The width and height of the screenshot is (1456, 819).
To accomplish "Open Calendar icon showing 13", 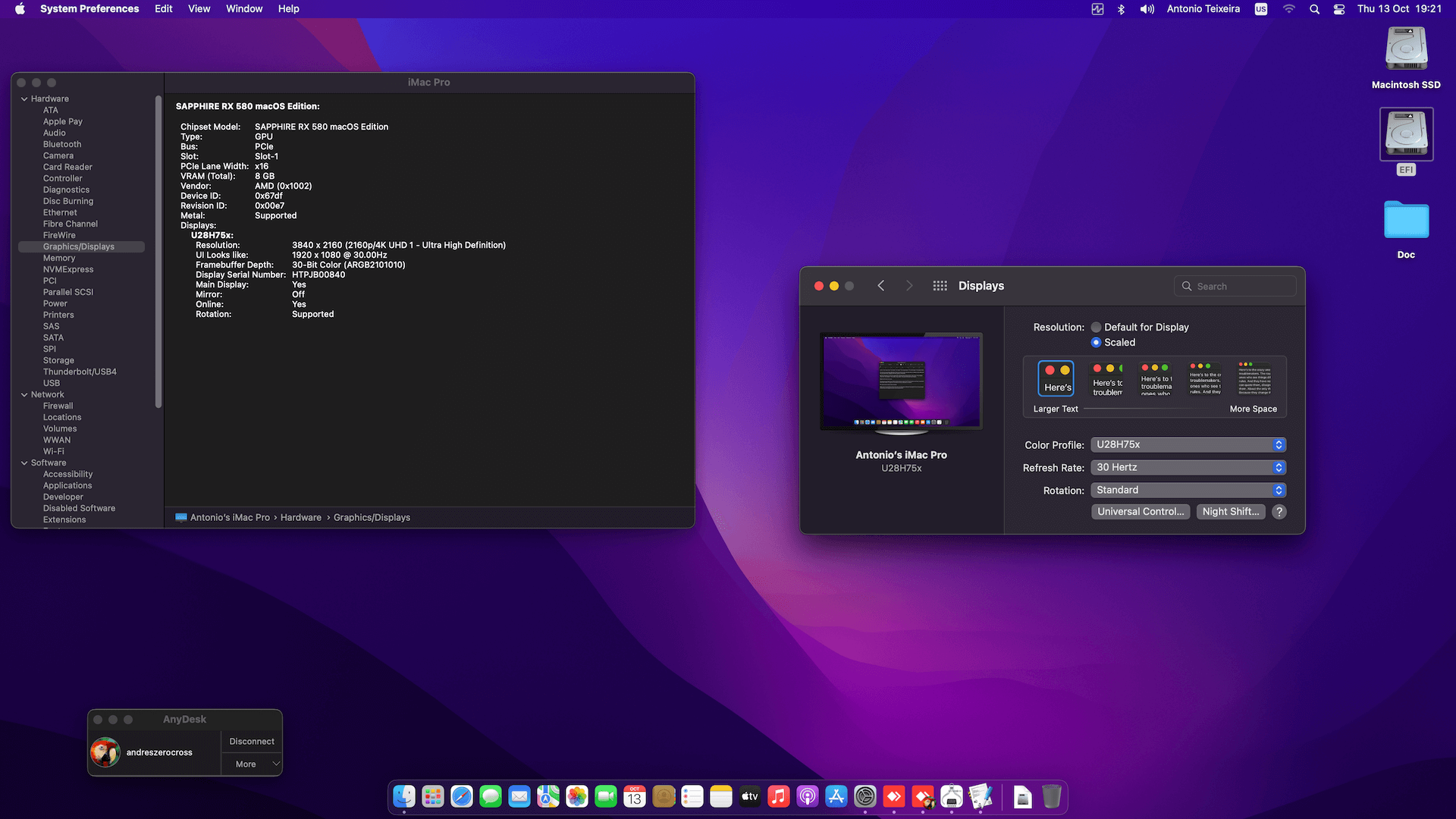I will coord(635,796).
